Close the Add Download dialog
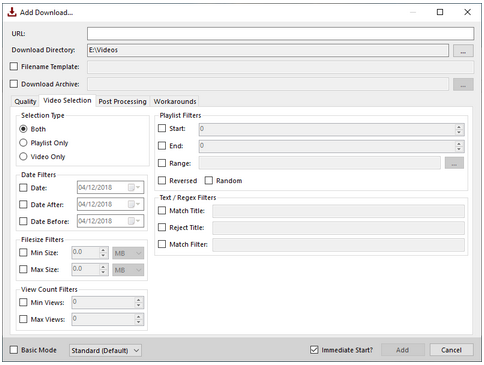 click(x=467, y=12)
